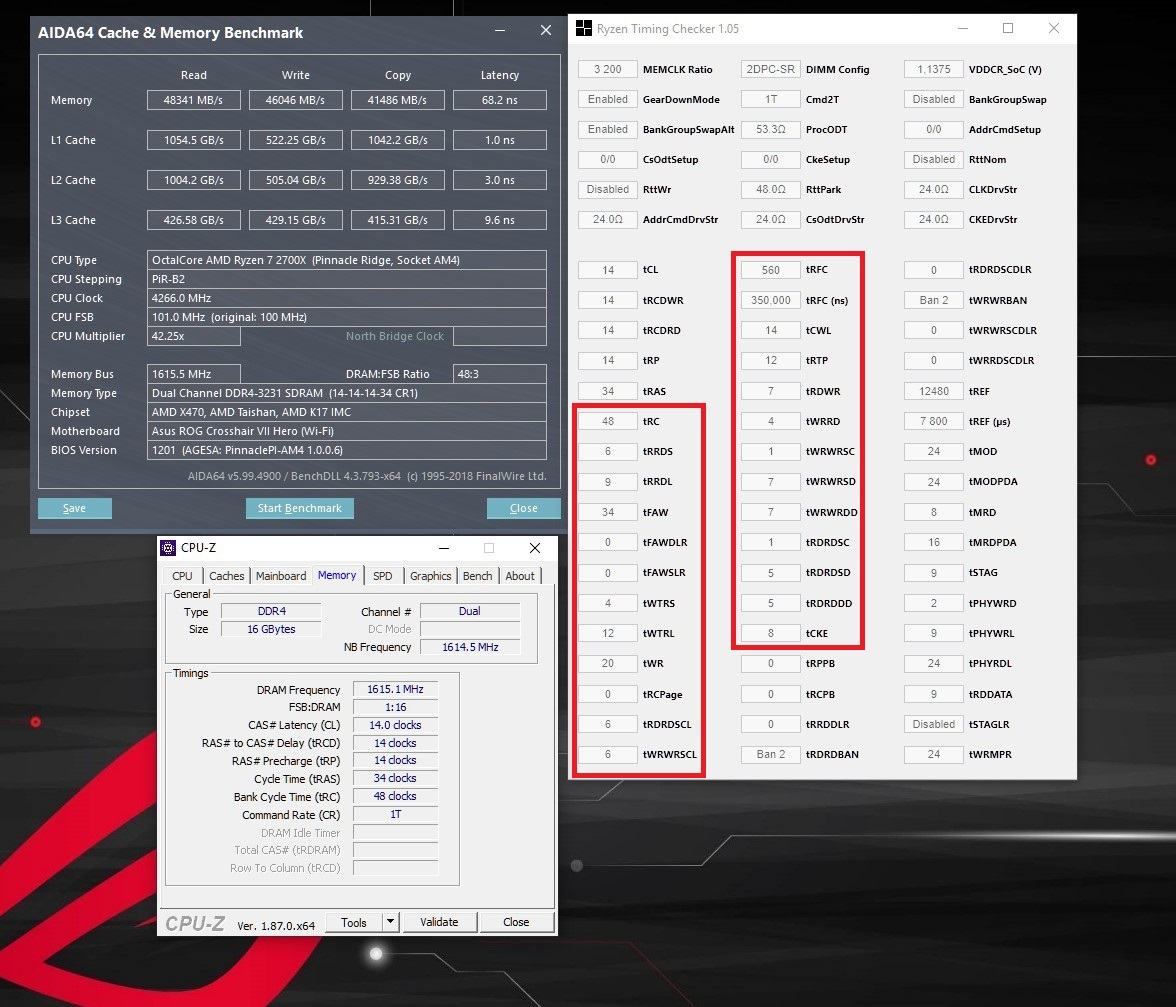Click the Ryzen Timing Checker title icon
The image size is (1176, 1007).
tap(584, 28)
